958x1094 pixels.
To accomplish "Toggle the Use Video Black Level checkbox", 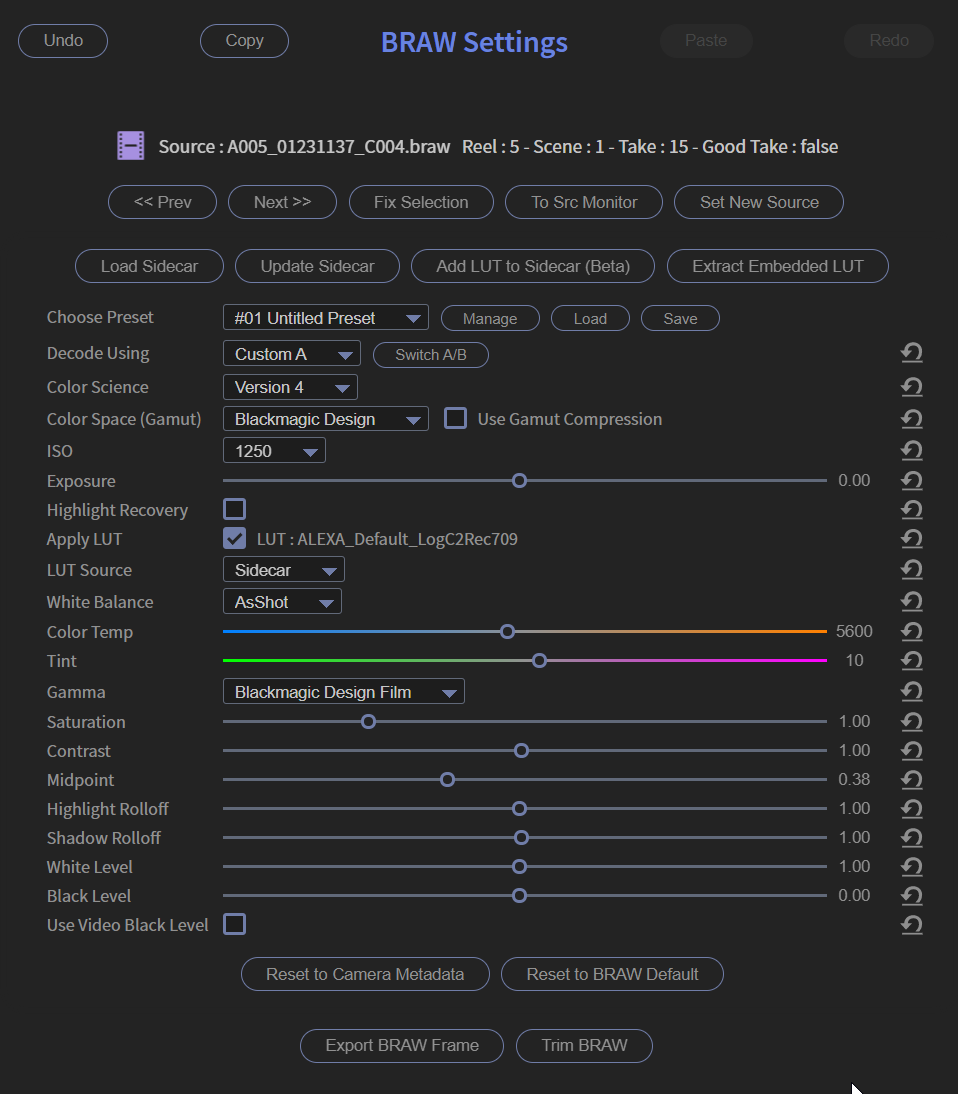I will point(234,924).
